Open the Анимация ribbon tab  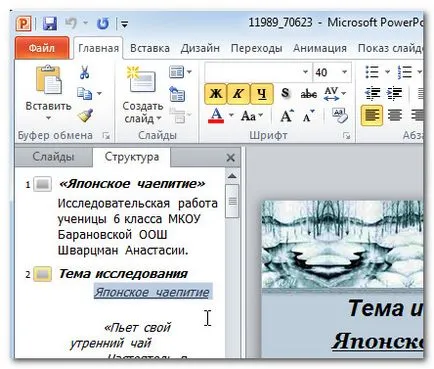[x=320, y=48]
